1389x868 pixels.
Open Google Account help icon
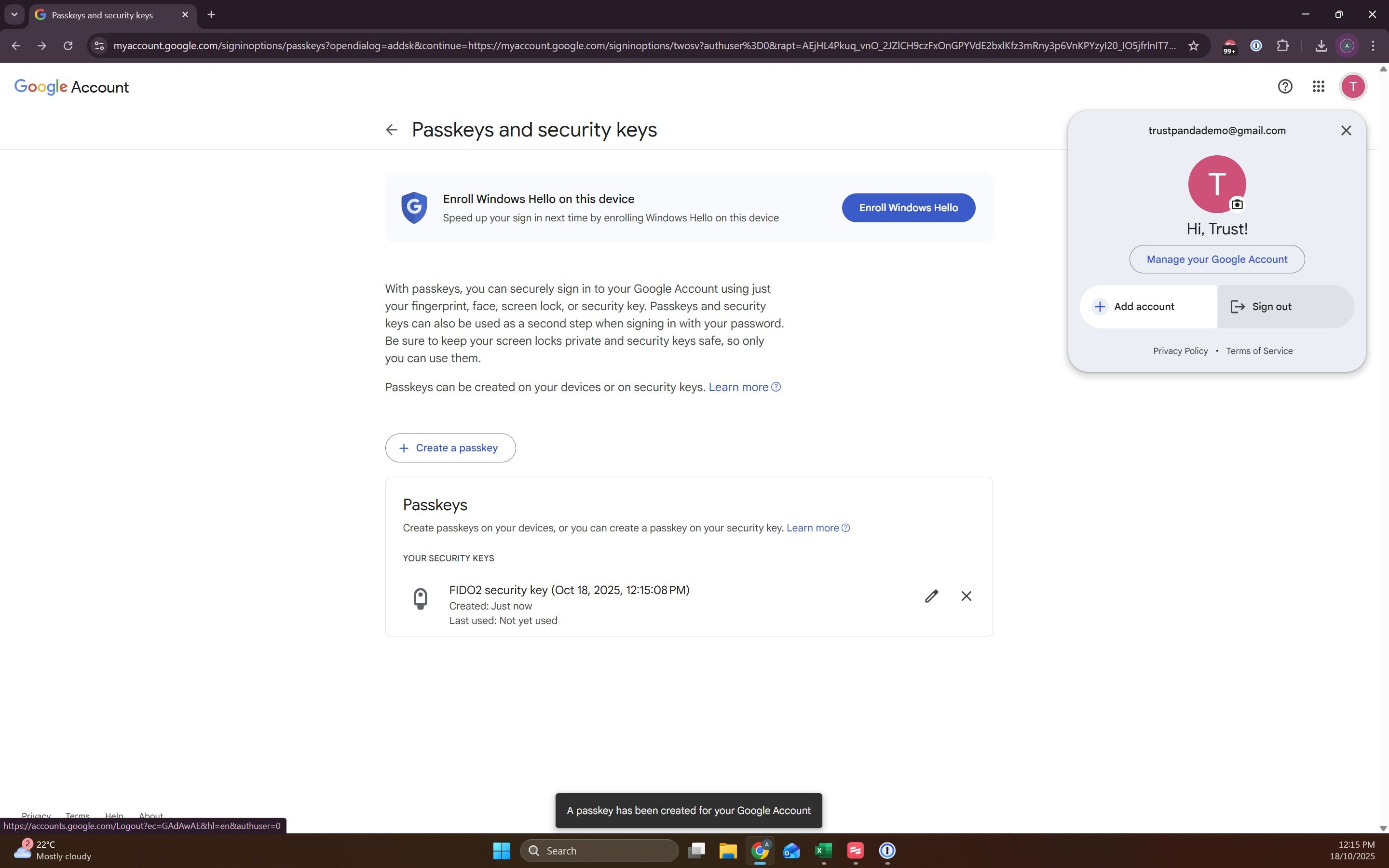pyautogui.click(x=1284, y=87)
